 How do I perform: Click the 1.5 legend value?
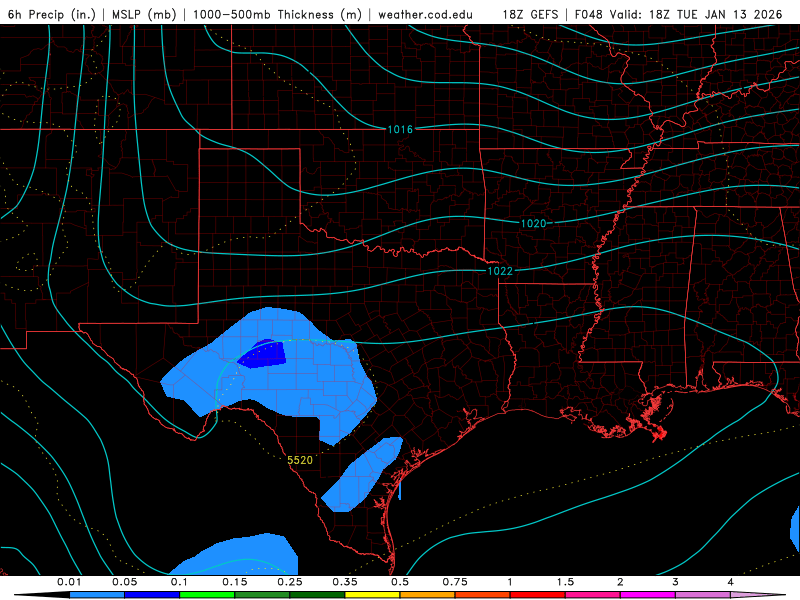click(x=565, y=582)
